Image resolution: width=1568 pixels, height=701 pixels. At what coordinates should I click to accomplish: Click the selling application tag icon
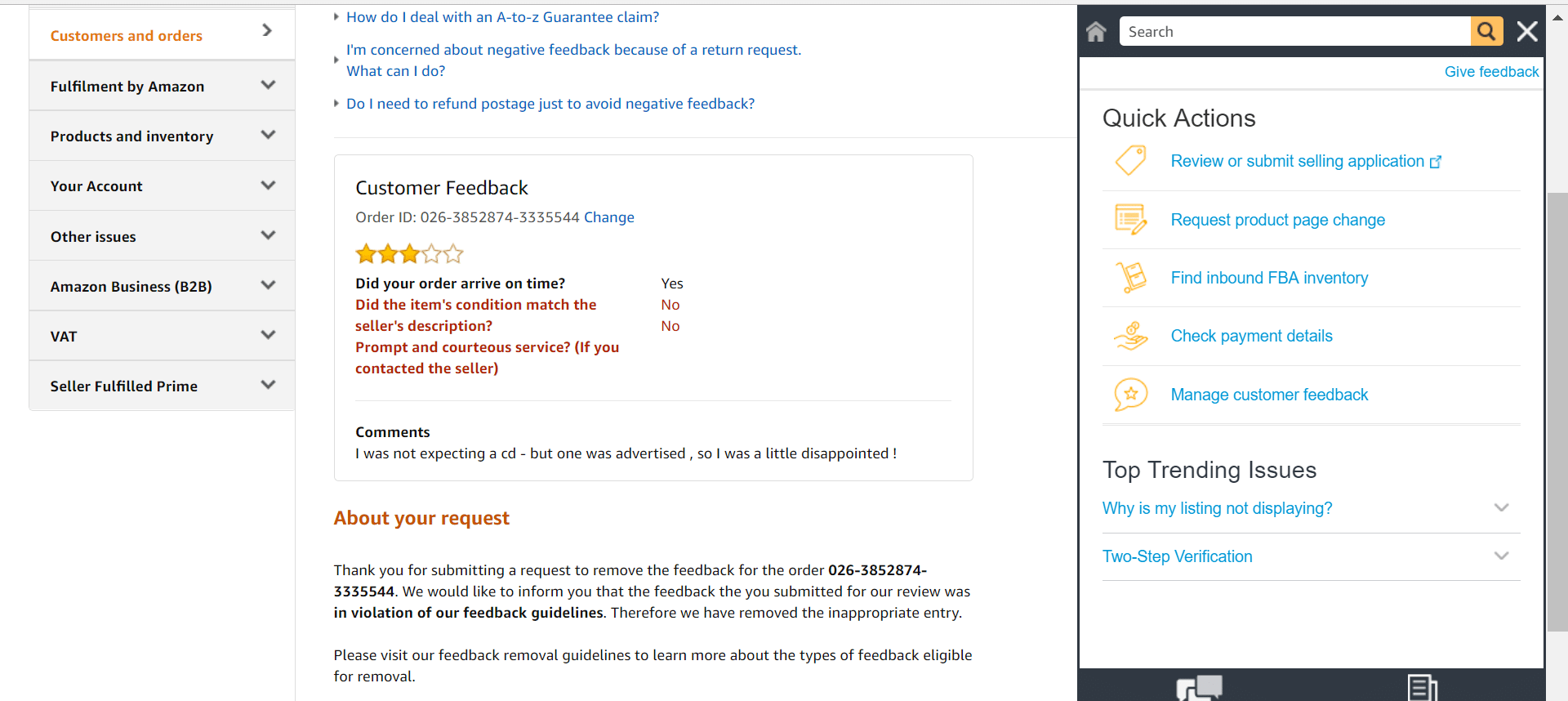click(1131, 161)
